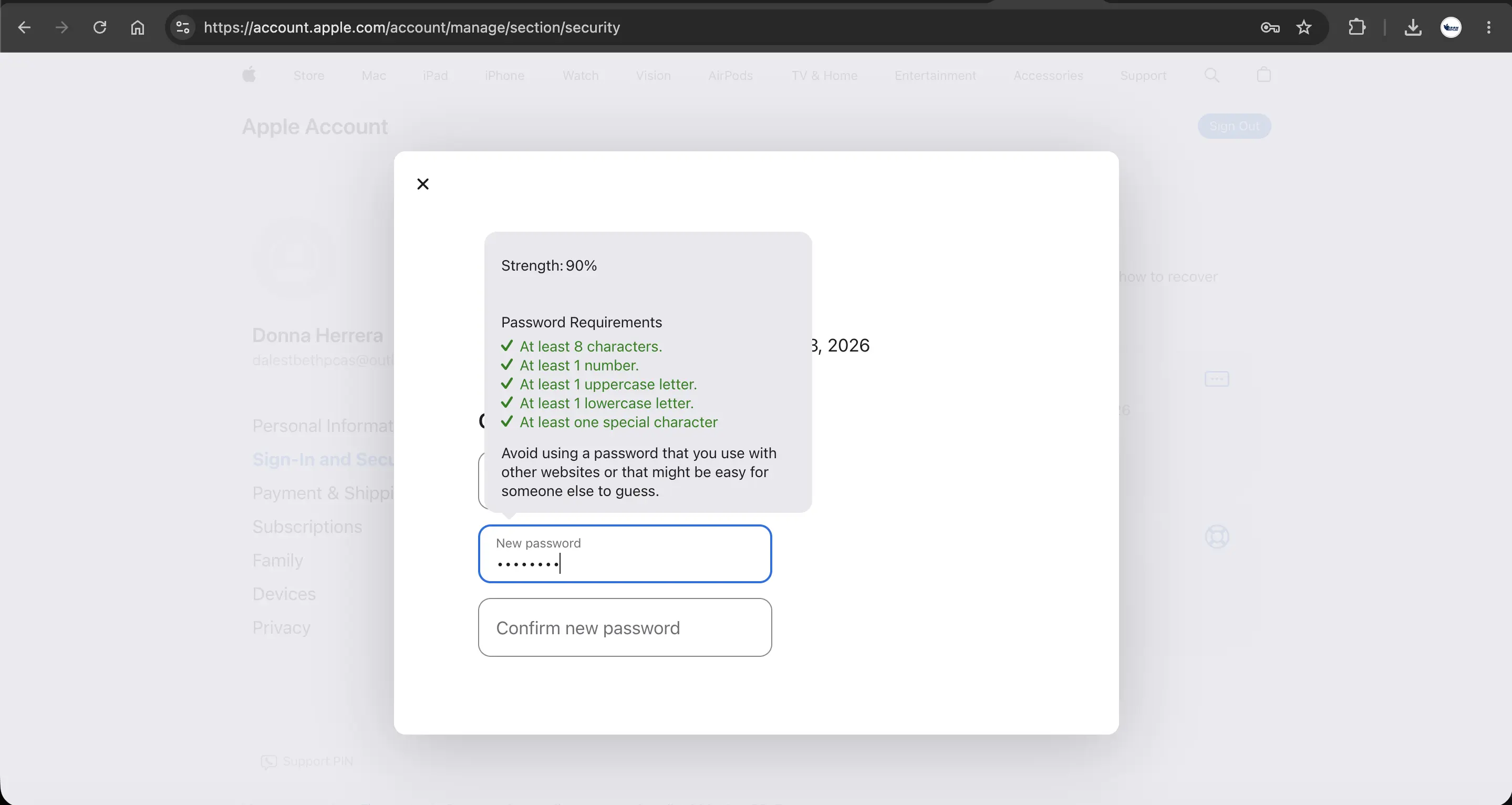Open Store in the Apple nav bar
The height and width of the screenshot is (805, 1512).
coord(309,75)
